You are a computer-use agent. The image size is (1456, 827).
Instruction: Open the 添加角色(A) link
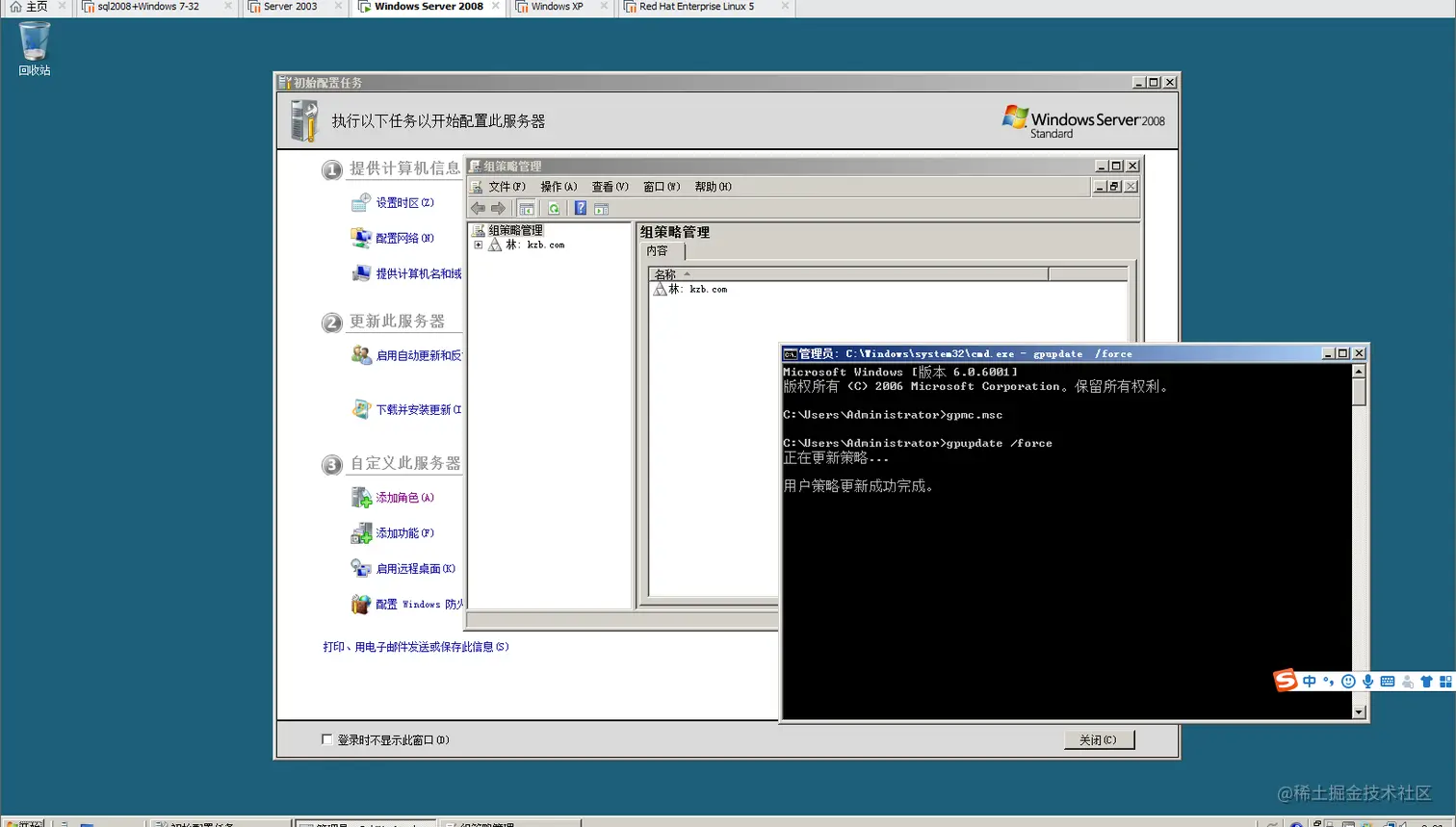coord(404,498)
